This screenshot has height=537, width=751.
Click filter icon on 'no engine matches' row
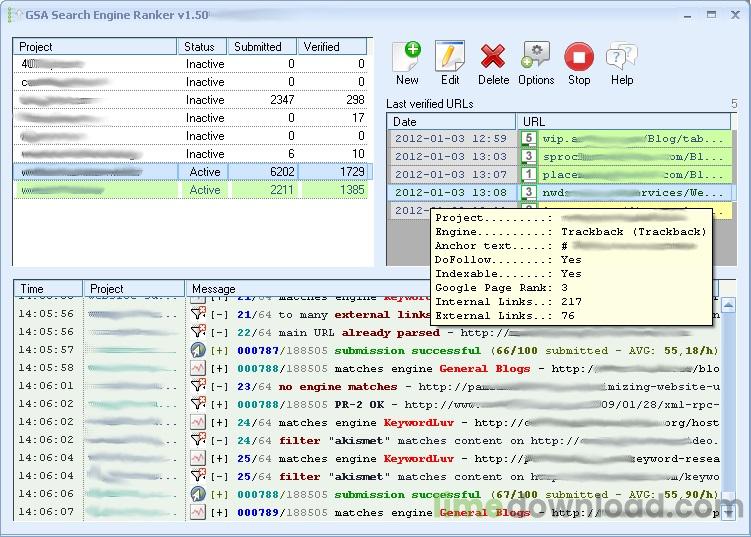coord(198,386)
